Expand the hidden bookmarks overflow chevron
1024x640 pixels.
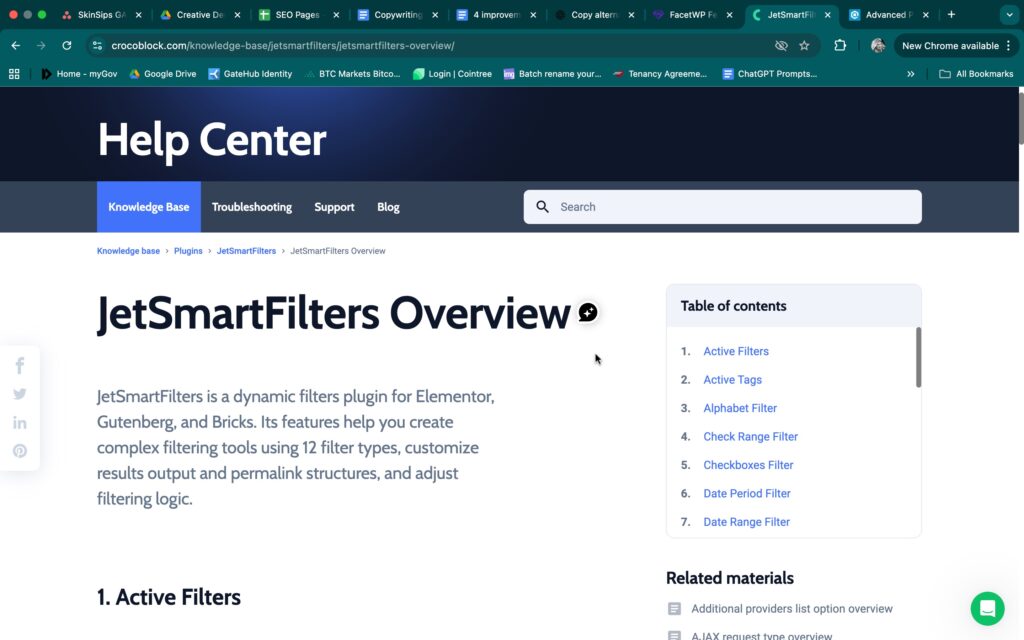[910, 74]
